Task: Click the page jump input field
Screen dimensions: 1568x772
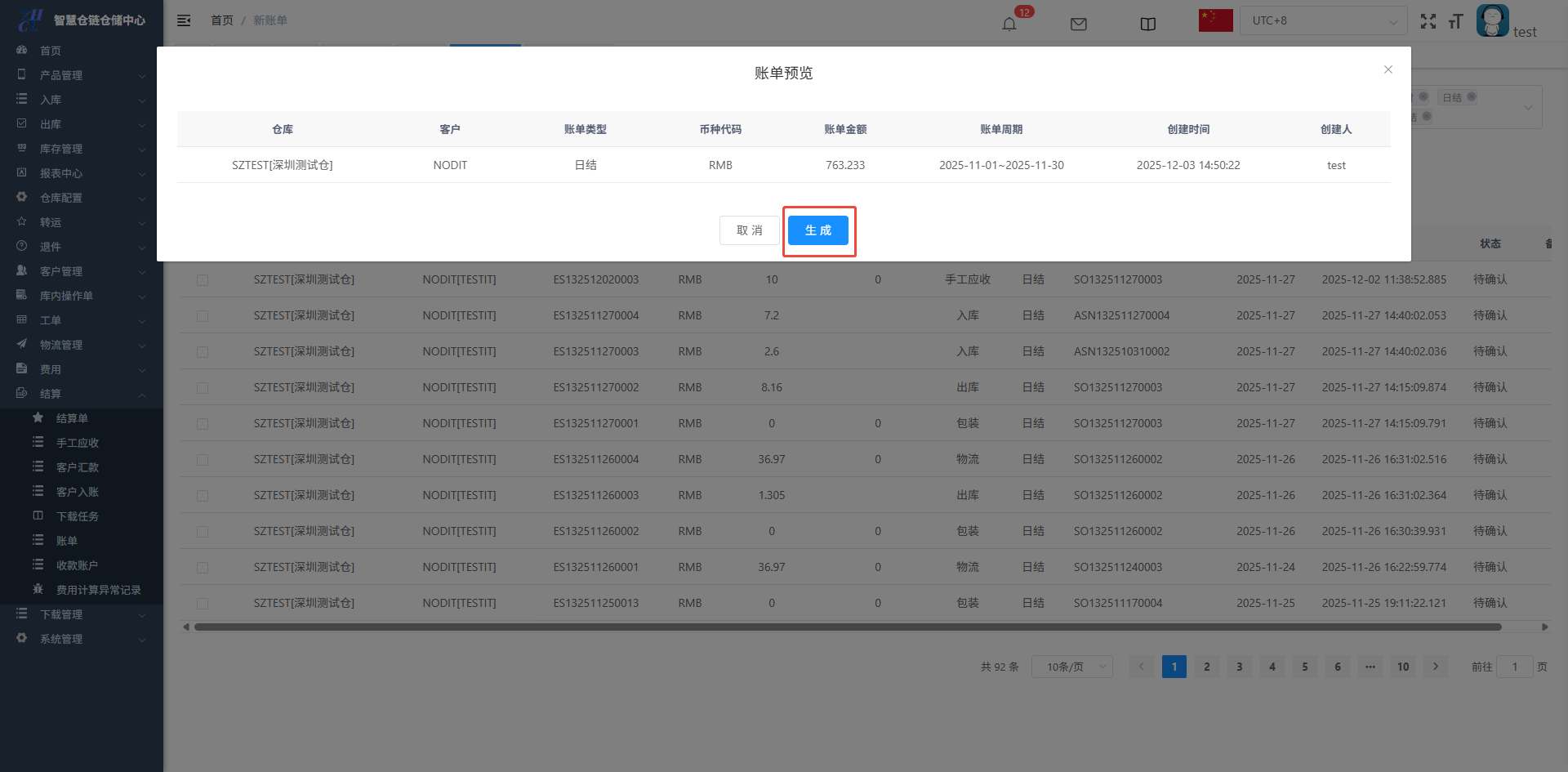Action: tap(1514, 667)
